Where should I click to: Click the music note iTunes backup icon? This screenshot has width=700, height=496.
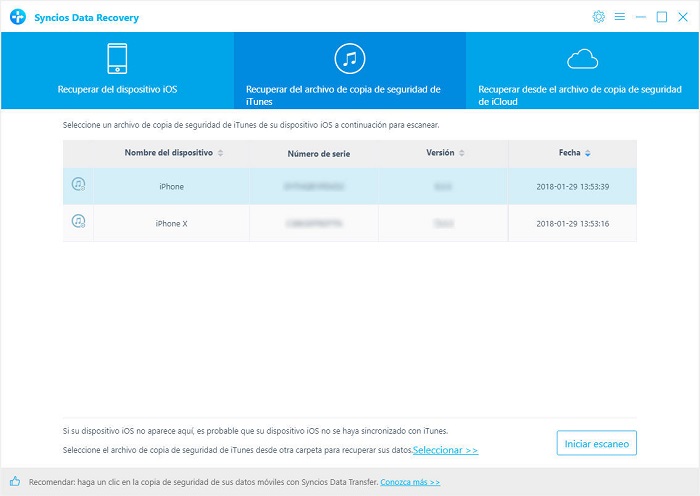350,58
